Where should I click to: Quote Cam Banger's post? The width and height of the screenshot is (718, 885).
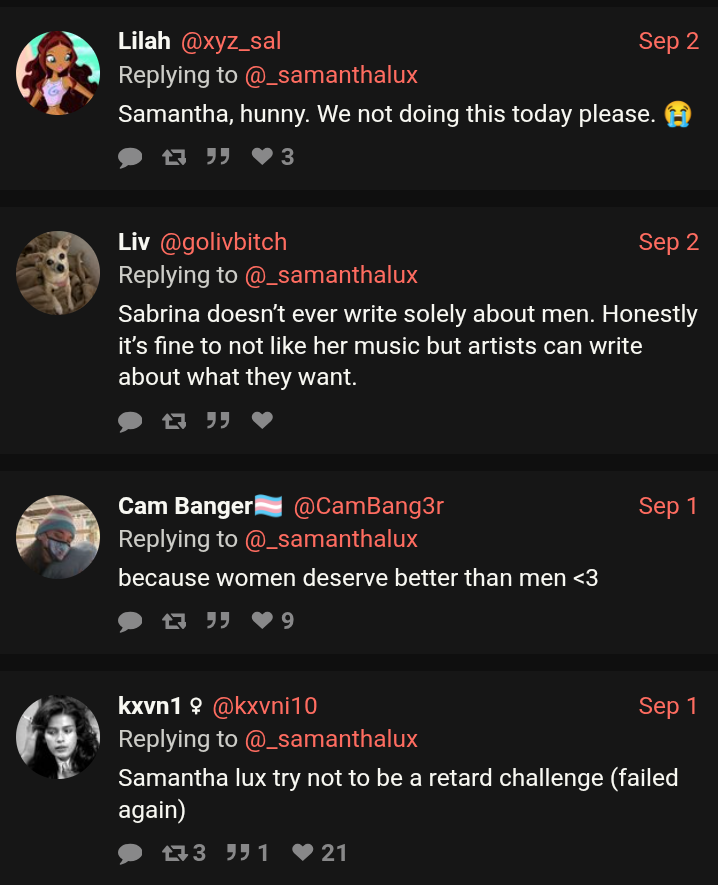point(217,621)
